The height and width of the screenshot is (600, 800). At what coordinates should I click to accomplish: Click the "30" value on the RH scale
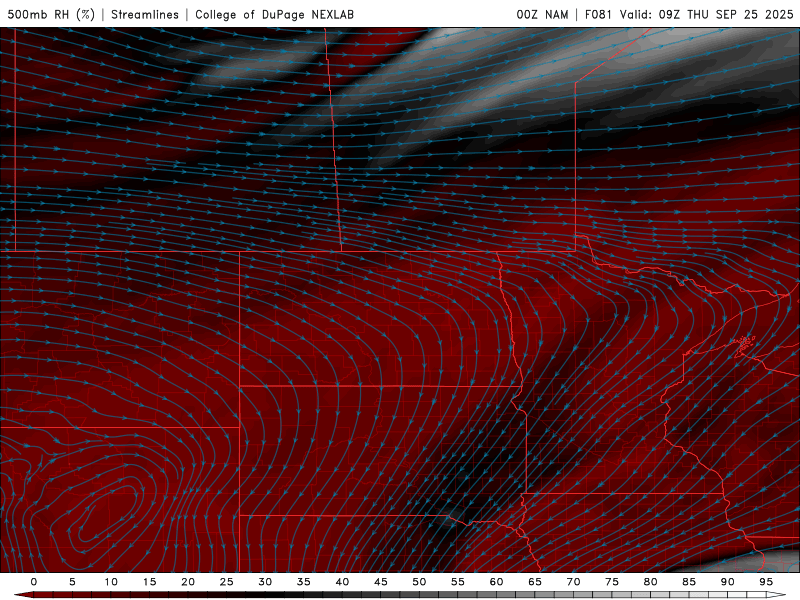pyautogui.click(x=265, y=582)
